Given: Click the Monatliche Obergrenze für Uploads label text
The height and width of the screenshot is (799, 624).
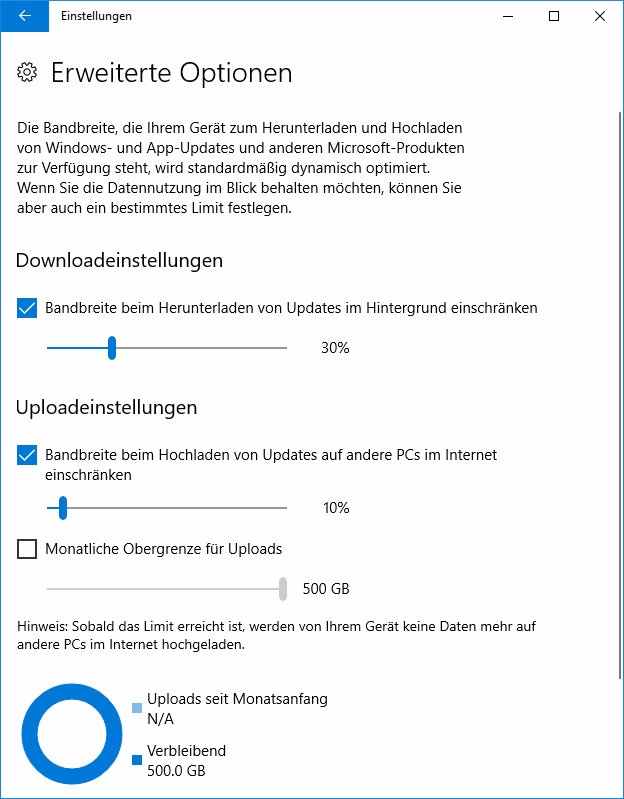Looking at the screenshot, I should (164, 549).
